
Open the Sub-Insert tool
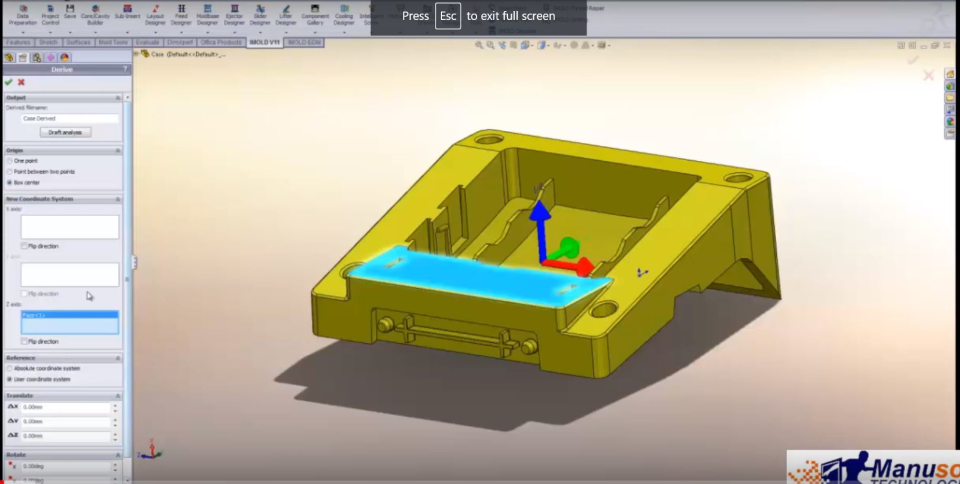pyautogui.click(x=127, y=12)
